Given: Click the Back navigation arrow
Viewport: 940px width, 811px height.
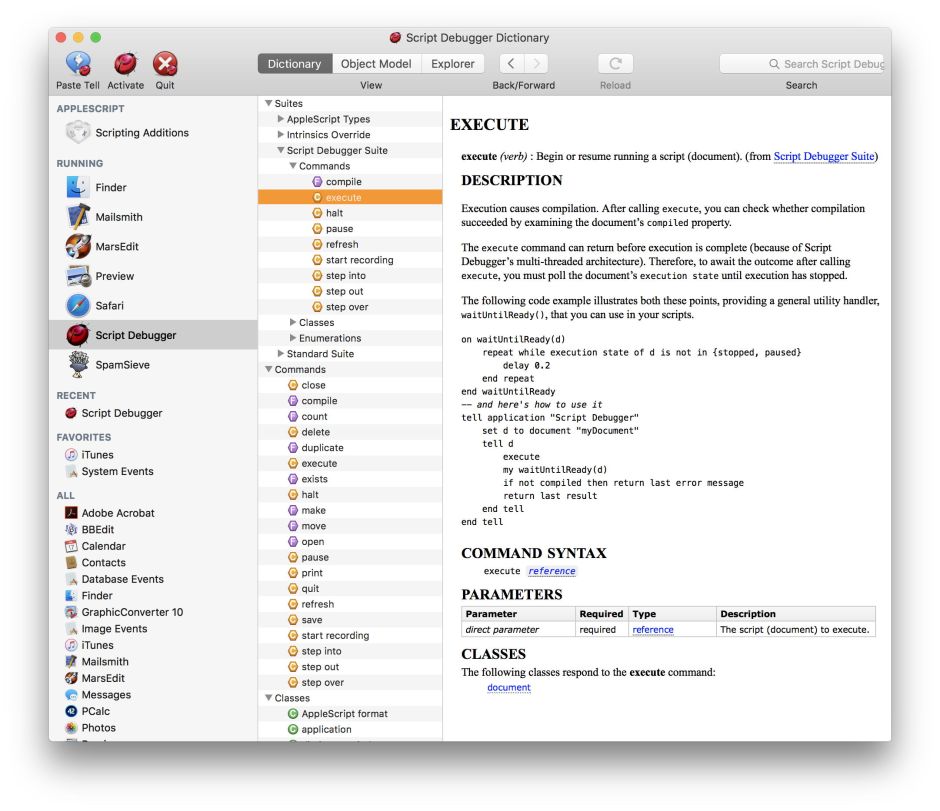Looking at the screenshot, I should 510,62.
